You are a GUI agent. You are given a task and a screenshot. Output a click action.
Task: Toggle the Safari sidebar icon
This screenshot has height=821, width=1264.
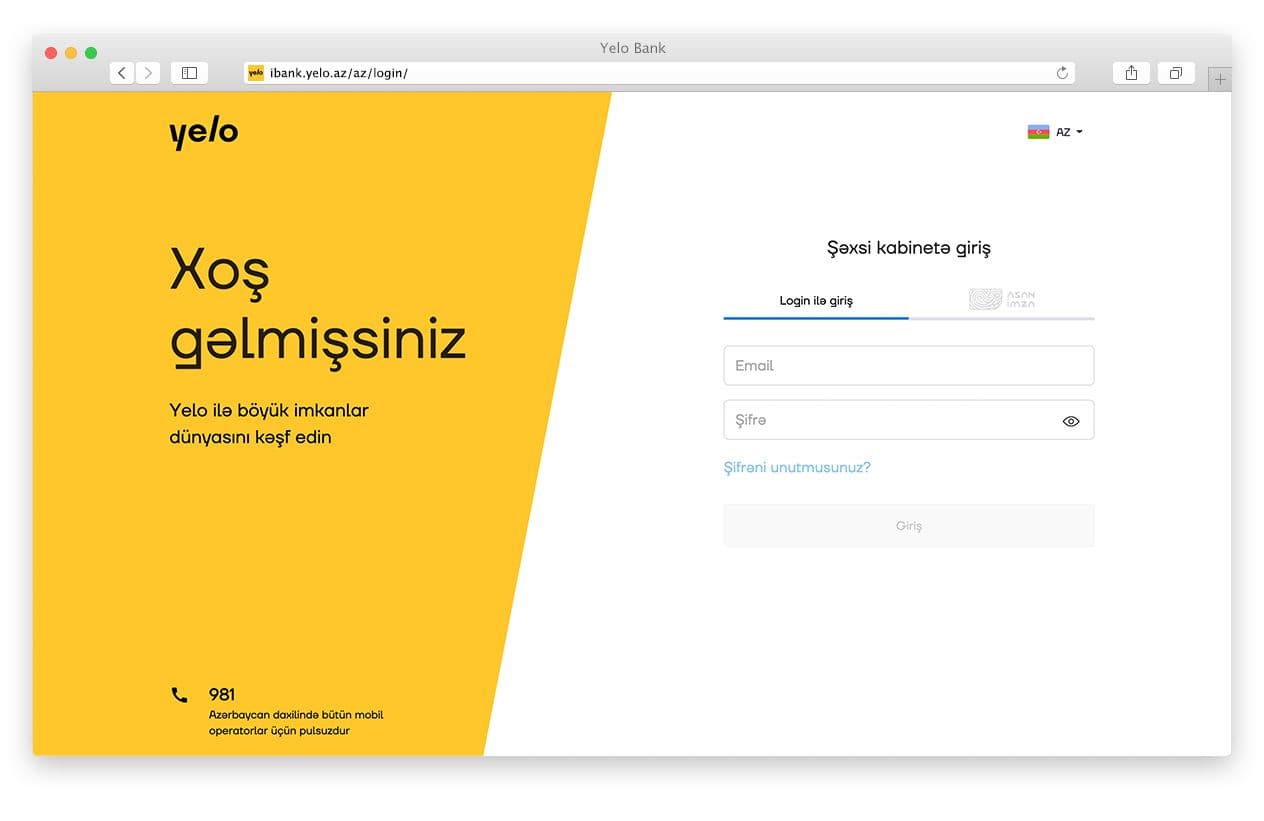[189, 73]
